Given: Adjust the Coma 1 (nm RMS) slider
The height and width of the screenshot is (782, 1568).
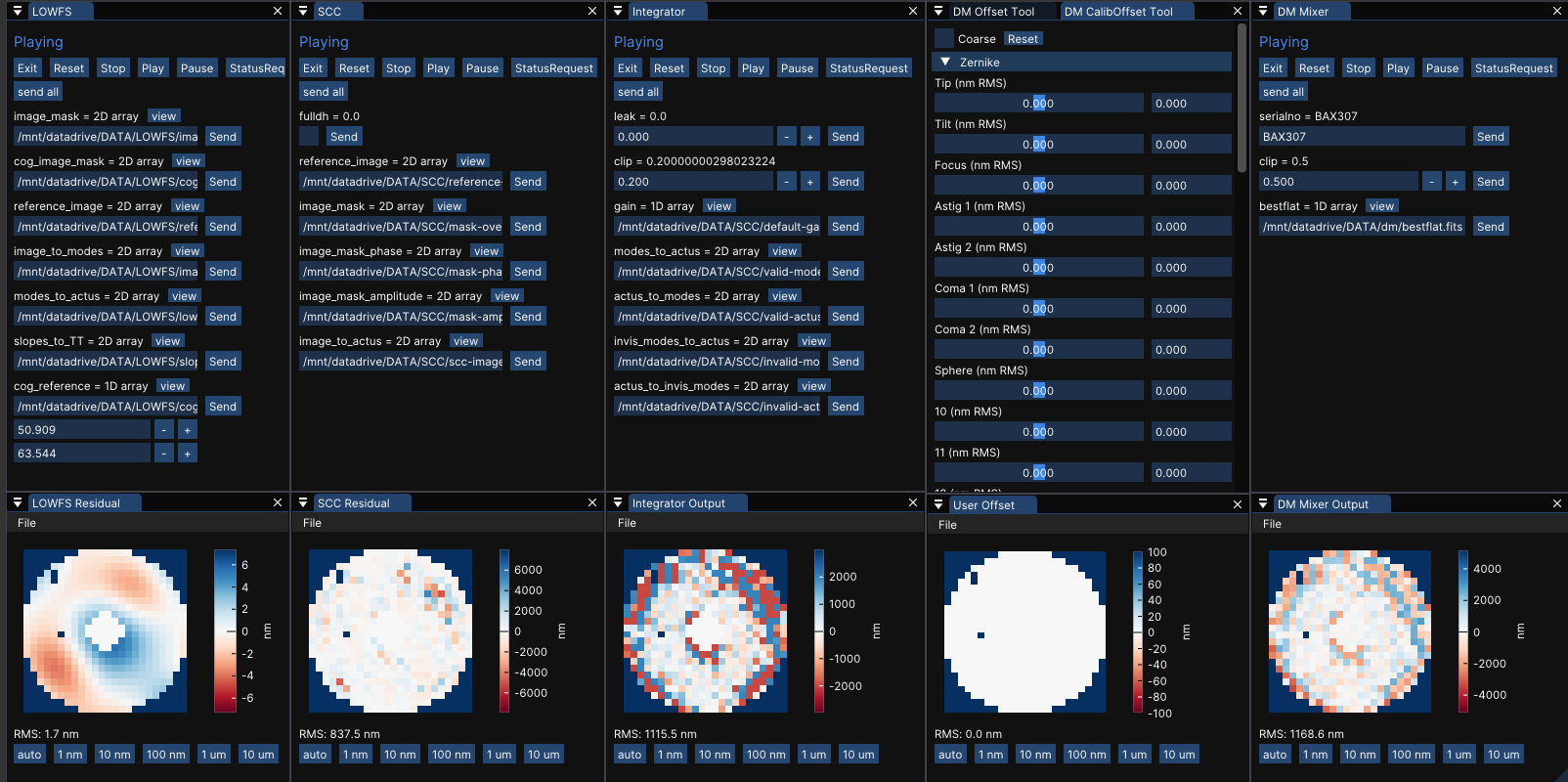Looking at the screenshot, I should [x=1038, y=309].
